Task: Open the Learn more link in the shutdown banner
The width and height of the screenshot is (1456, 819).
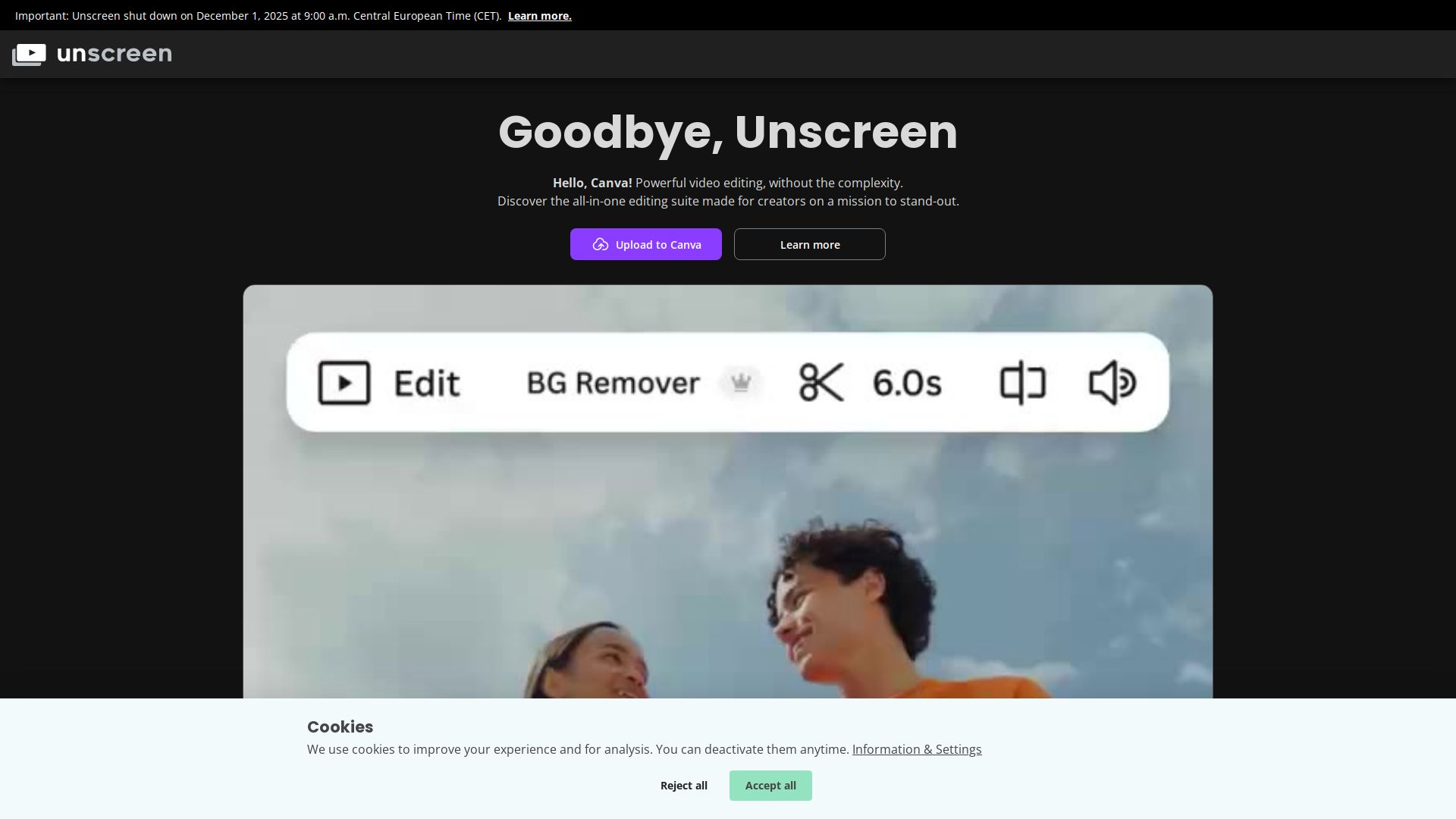Action: [x=539, y=15]
